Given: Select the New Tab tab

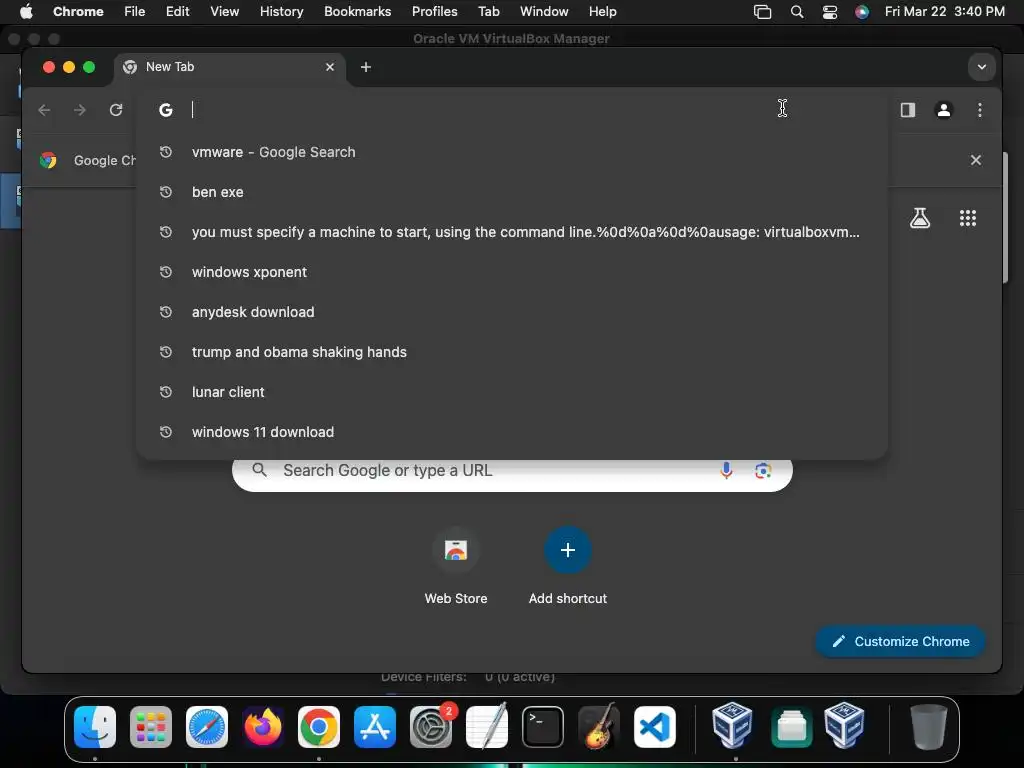Looking at the screenshot, I should (x=229, y=67).
